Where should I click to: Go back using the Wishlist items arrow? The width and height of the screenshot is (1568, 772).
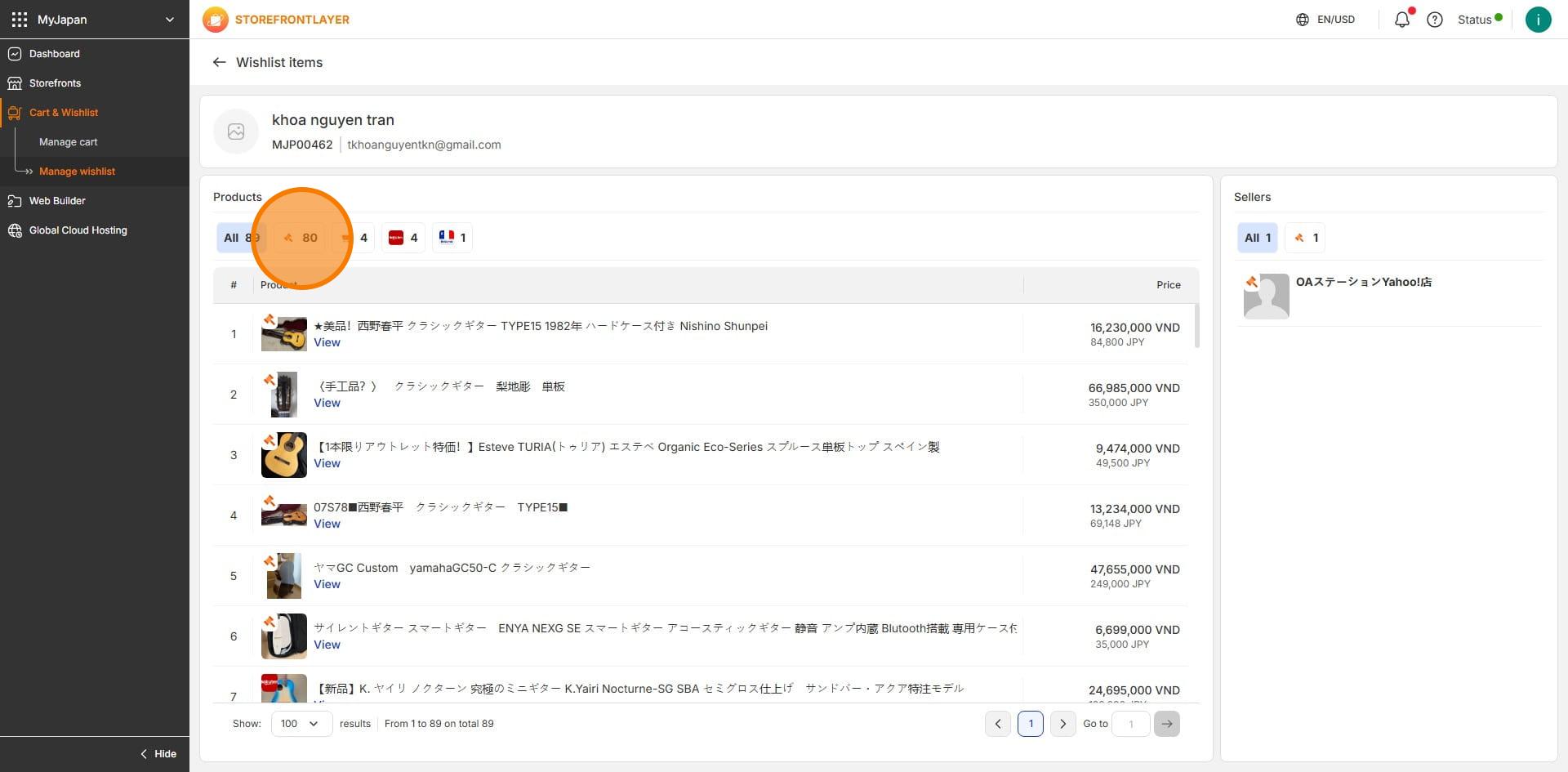point(219,62)
